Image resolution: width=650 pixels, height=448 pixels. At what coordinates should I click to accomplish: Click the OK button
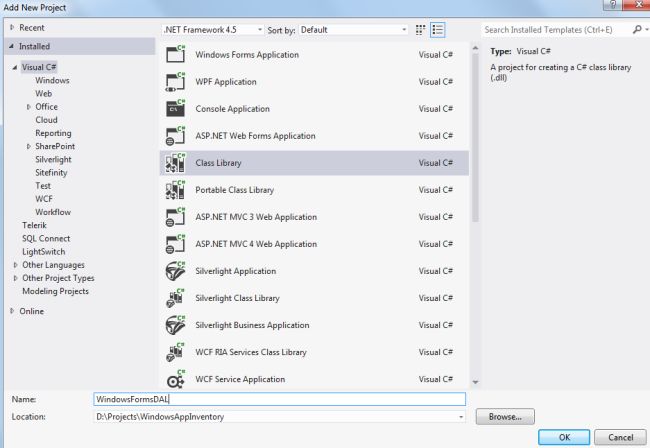(564, 437)
